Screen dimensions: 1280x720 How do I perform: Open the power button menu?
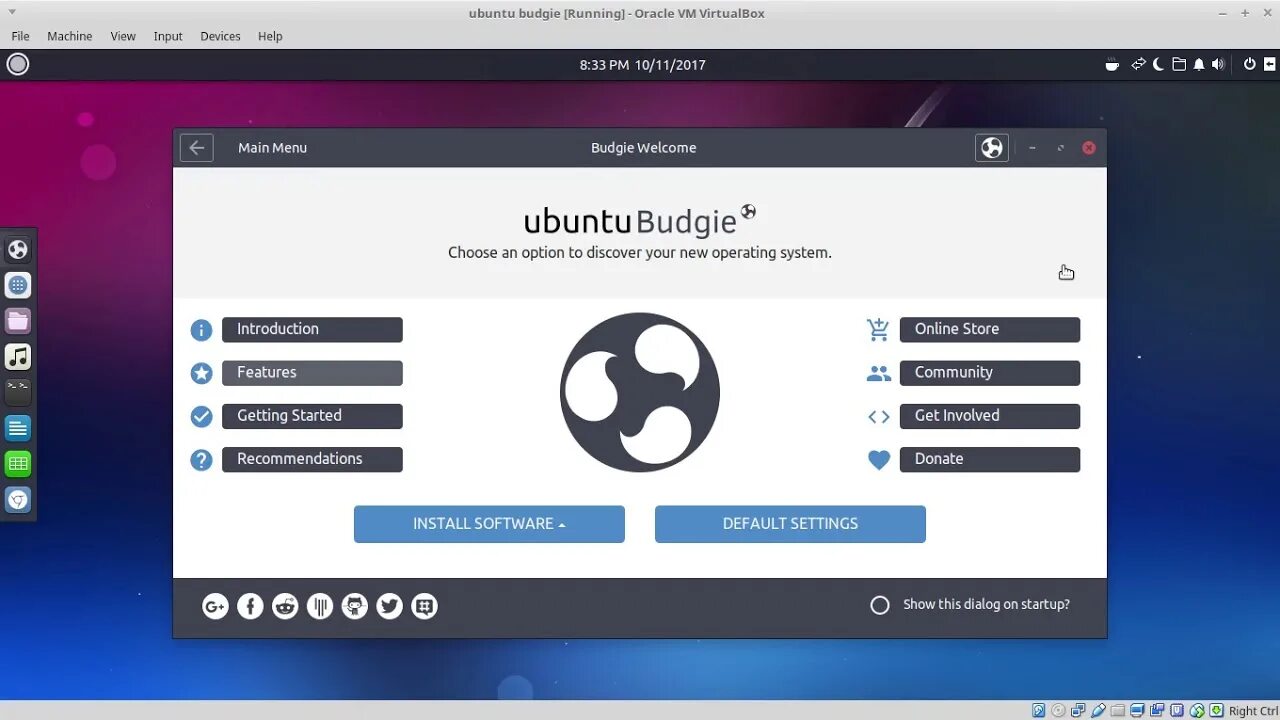pos(1249,65)
